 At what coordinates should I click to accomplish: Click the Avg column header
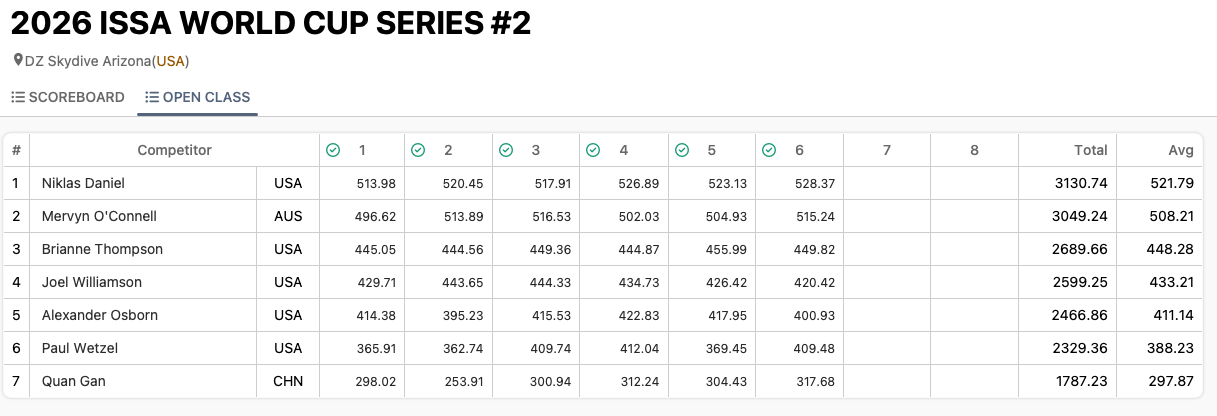pyautogui.click(x=1181, y=150)
